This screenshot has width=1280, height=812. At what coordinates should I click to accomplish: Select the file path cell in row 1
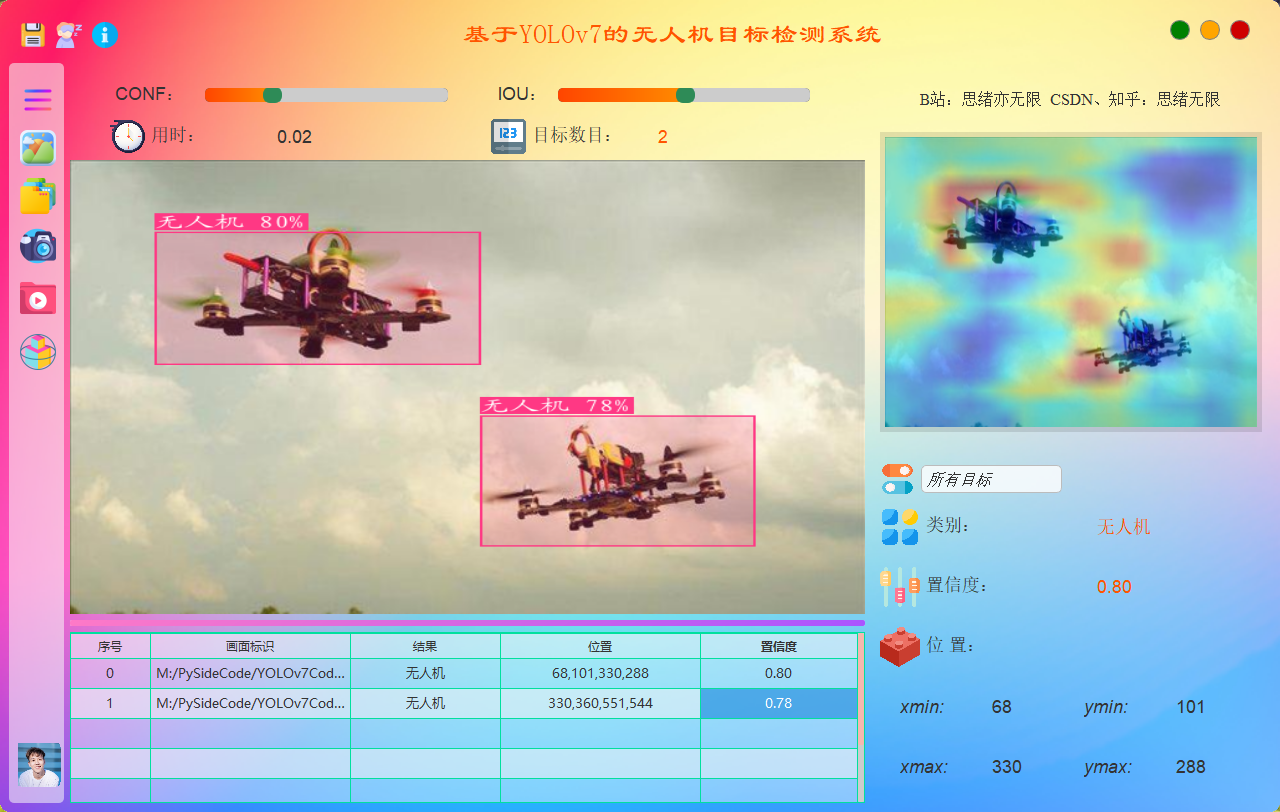250,704
